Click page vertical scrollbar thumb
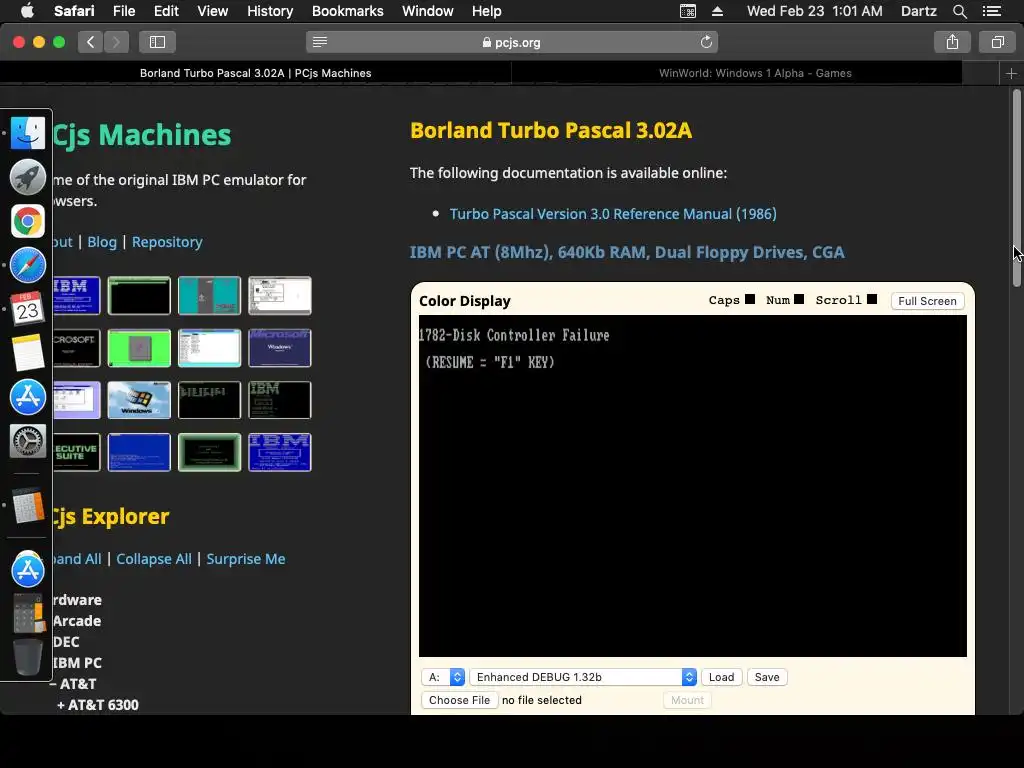Viewport: 1024px width, 768px height. click(x=1016, y=188)
